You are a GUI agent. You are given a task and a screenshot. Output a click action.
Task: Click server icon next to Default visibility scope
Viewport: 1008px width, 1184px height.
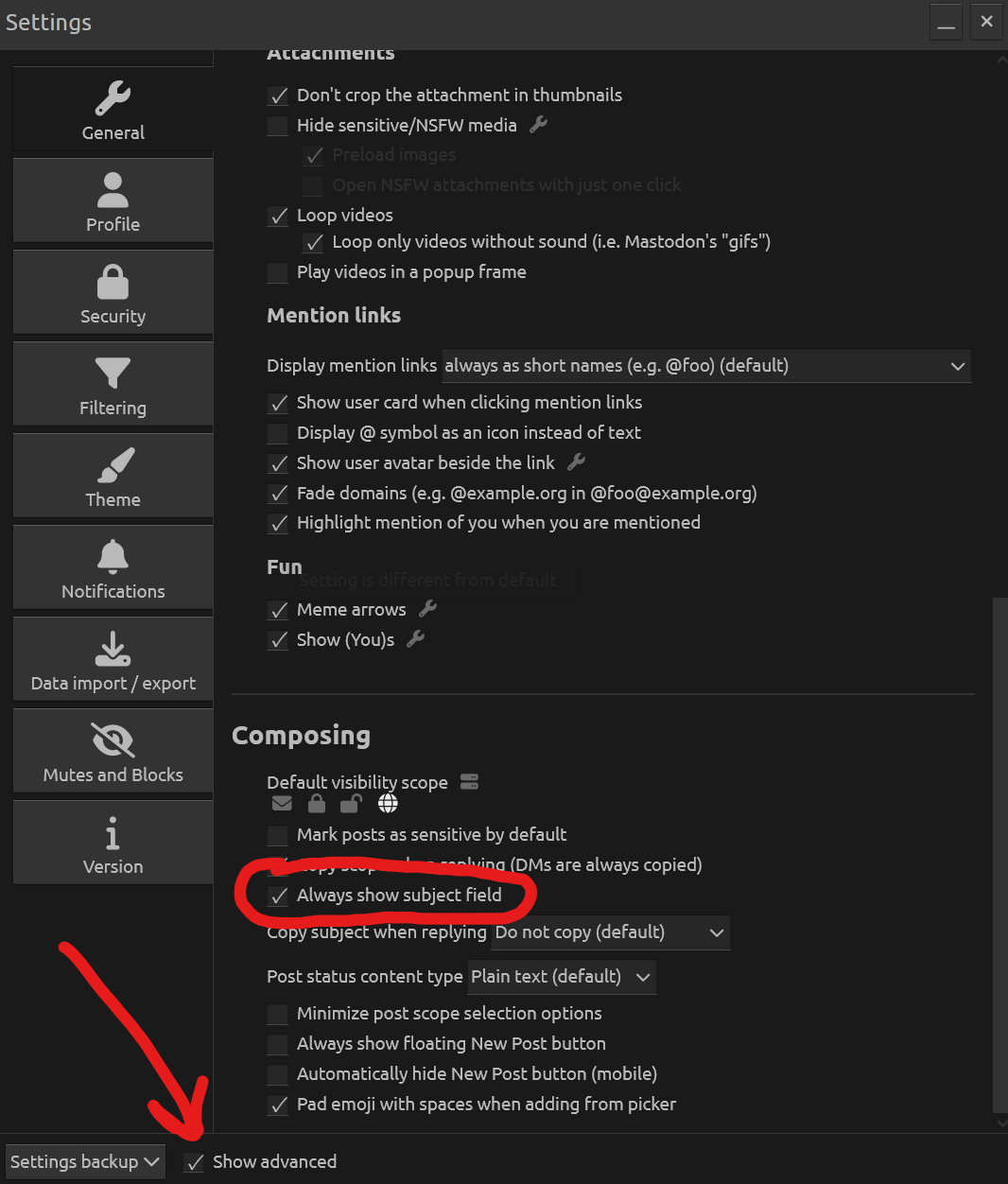tap(469, 781)
